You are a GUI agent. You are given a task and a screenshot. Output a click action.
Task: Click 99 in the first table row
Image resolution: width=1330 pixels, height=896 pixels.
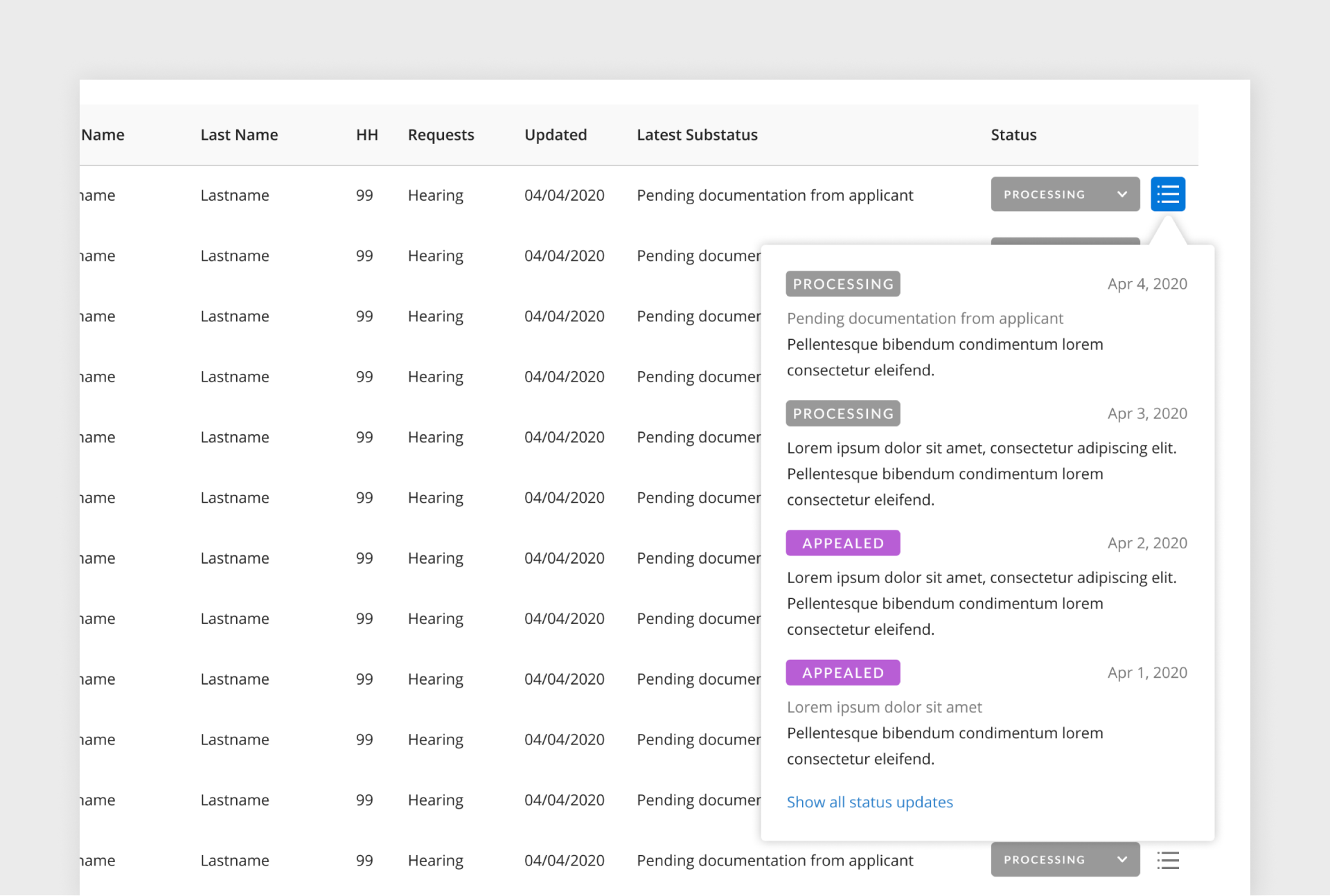[x=364, y=195]
